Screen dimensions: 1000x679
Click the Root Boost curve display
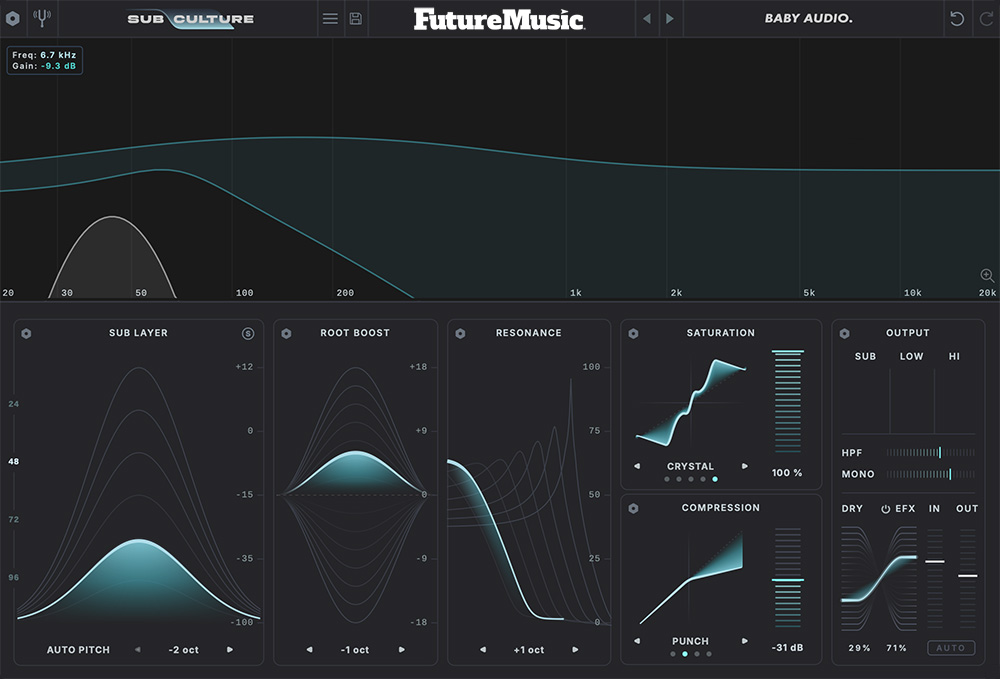(x=355, y=494)
